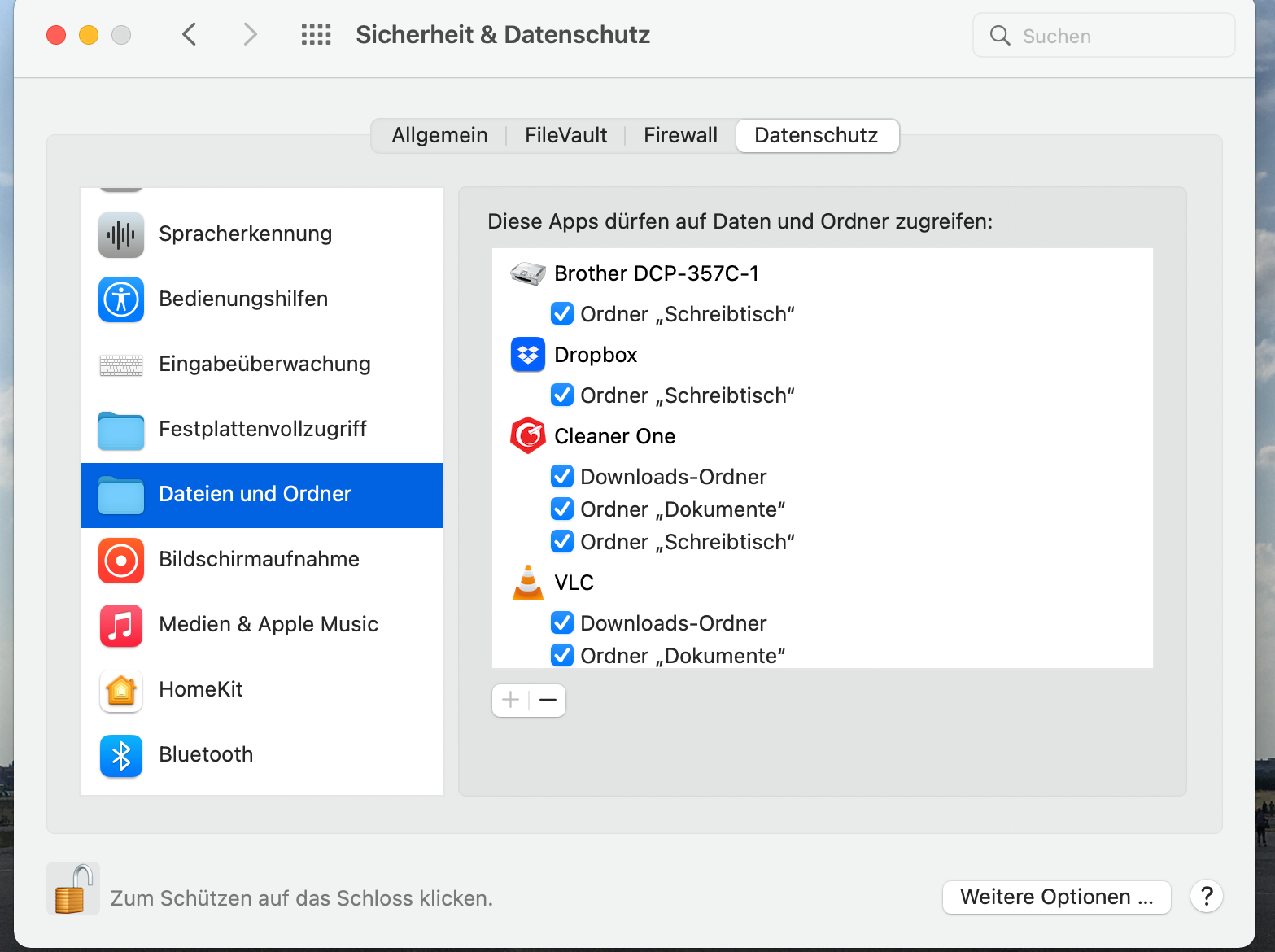Screen dimensions: 1275x952
Task: Select the Brother DCP-357C-1 app name
Action: point(656,273)
